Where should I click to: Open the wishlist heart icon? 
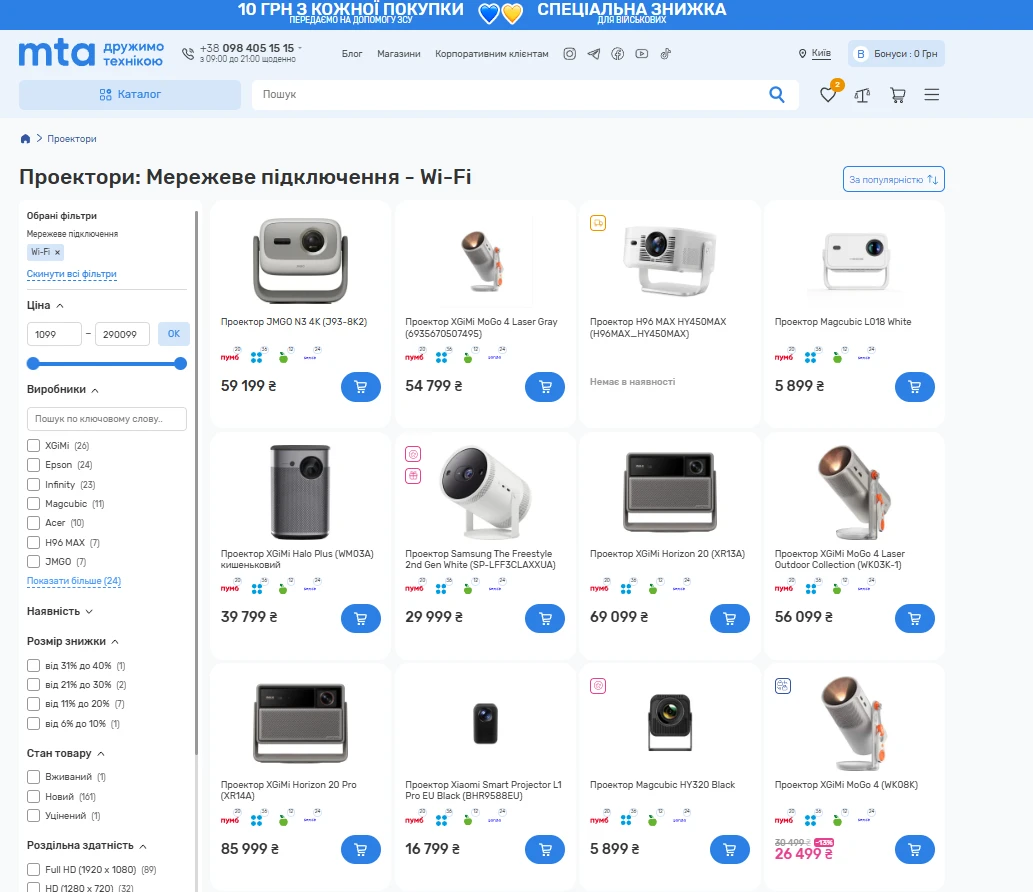(x=828, y=95)
